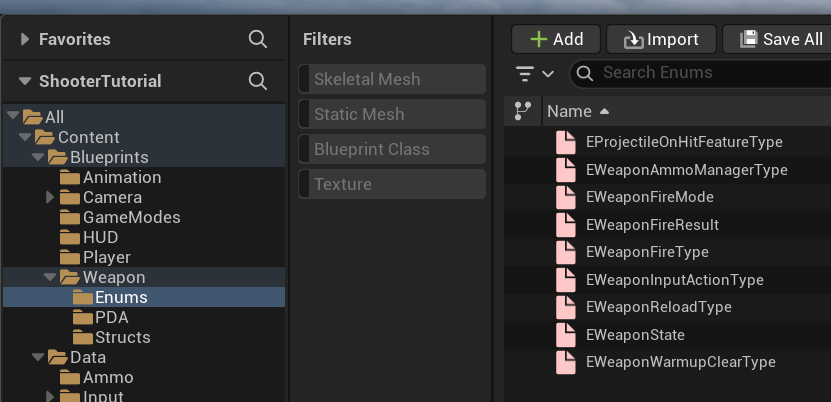Expand the Camera folder
Image resolution: width=831 pixels, height=402 pixels.
coord(50,197)
